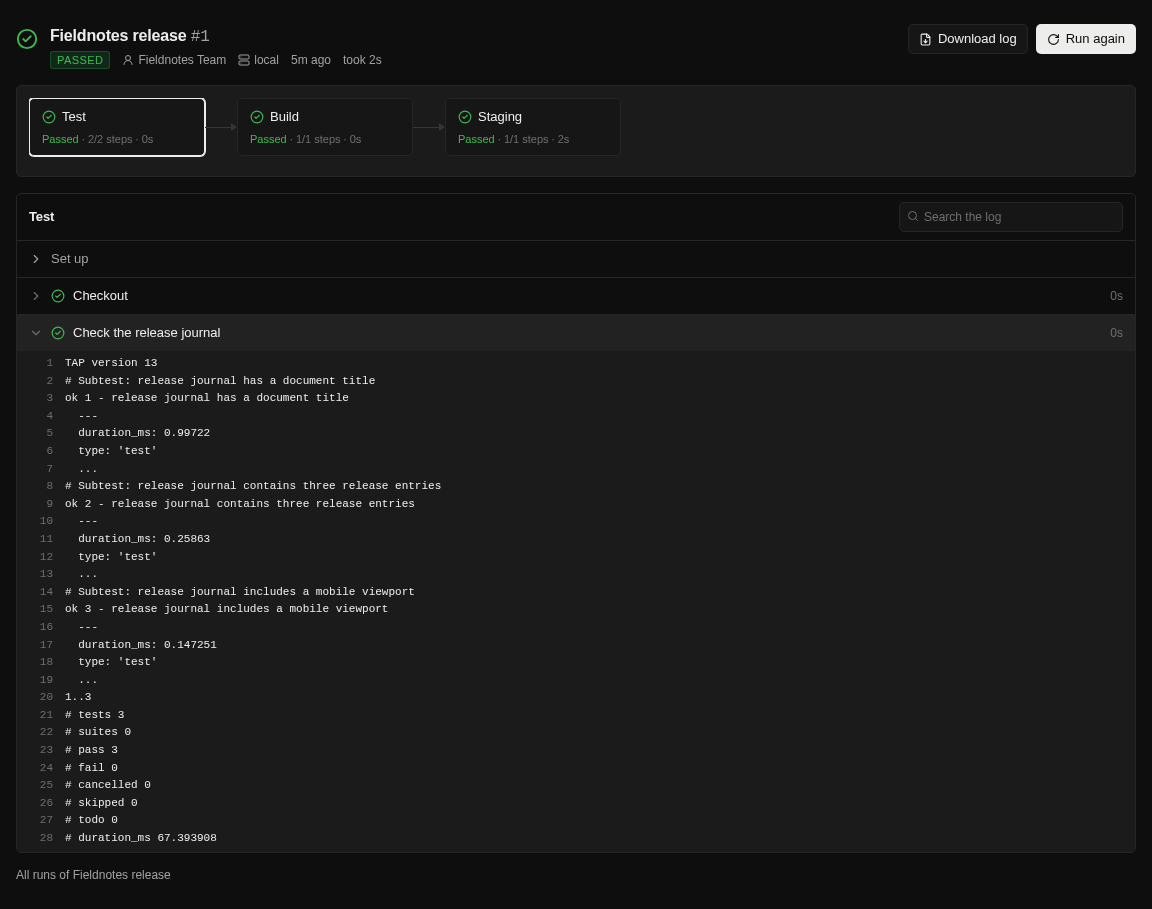Screen dimensions: 1152x909
Task: Click the person icon beside Fieldnotes Team
Action: click(128, 60)
